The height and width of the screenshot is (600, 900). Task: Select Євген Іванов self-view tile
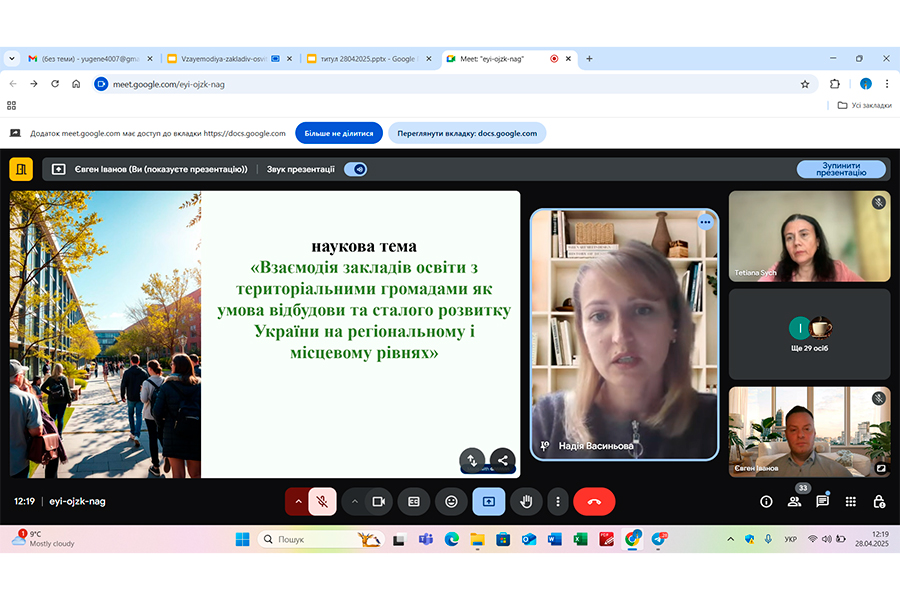809,432
